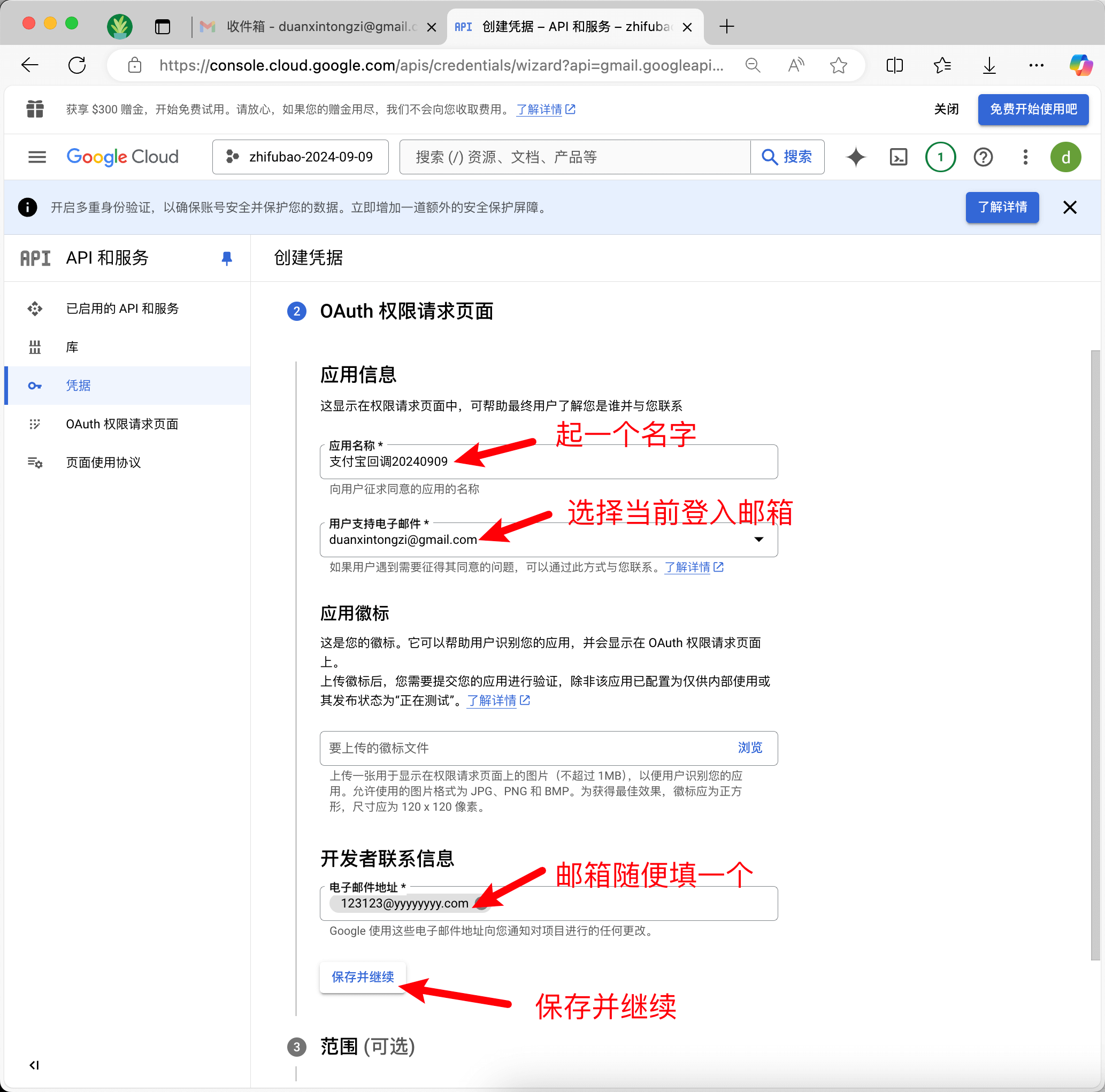Viewport: 1105px width, 1092px height.
Task: Unpin the API 和服务 sidebar pin icon
Action: pos(226,258)
